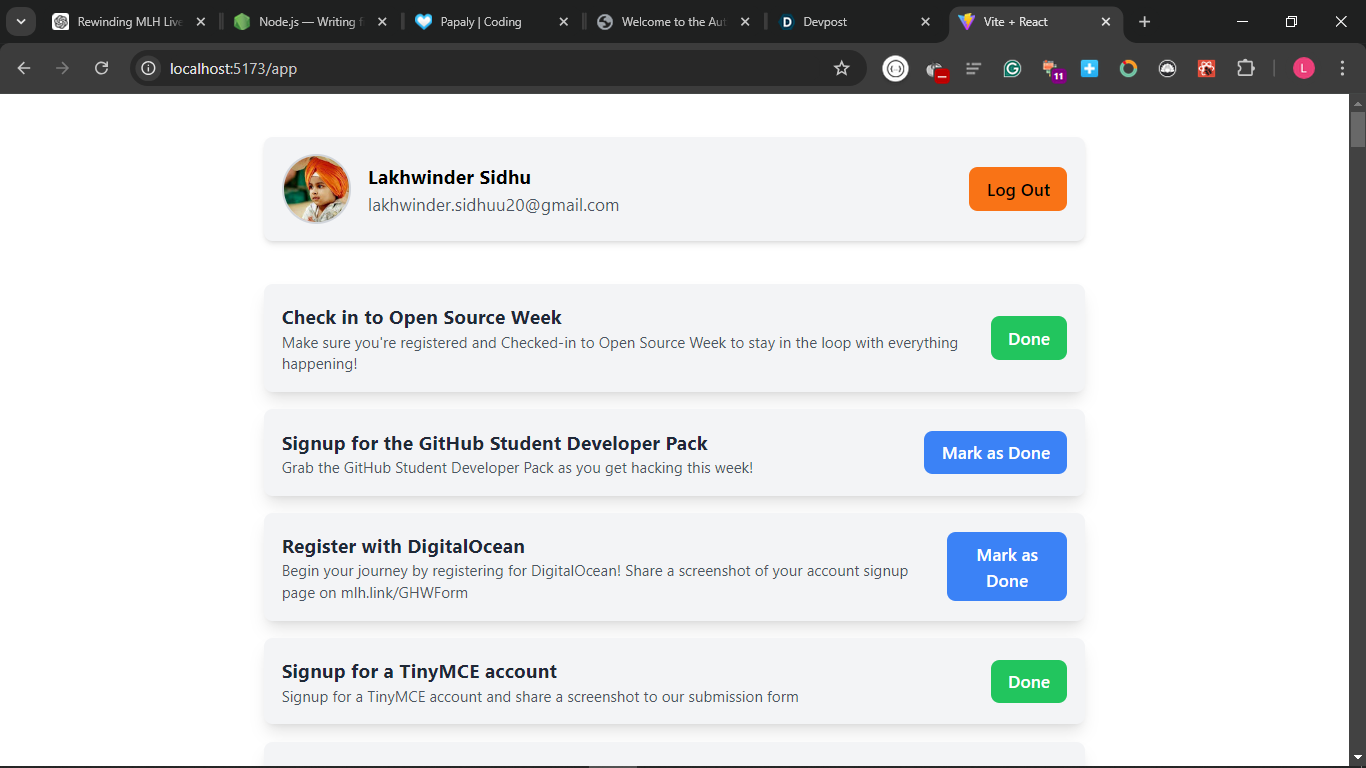The image size is (1366, 768).
Task: Click the forward navigation arrow
Action: click(62, 68)
